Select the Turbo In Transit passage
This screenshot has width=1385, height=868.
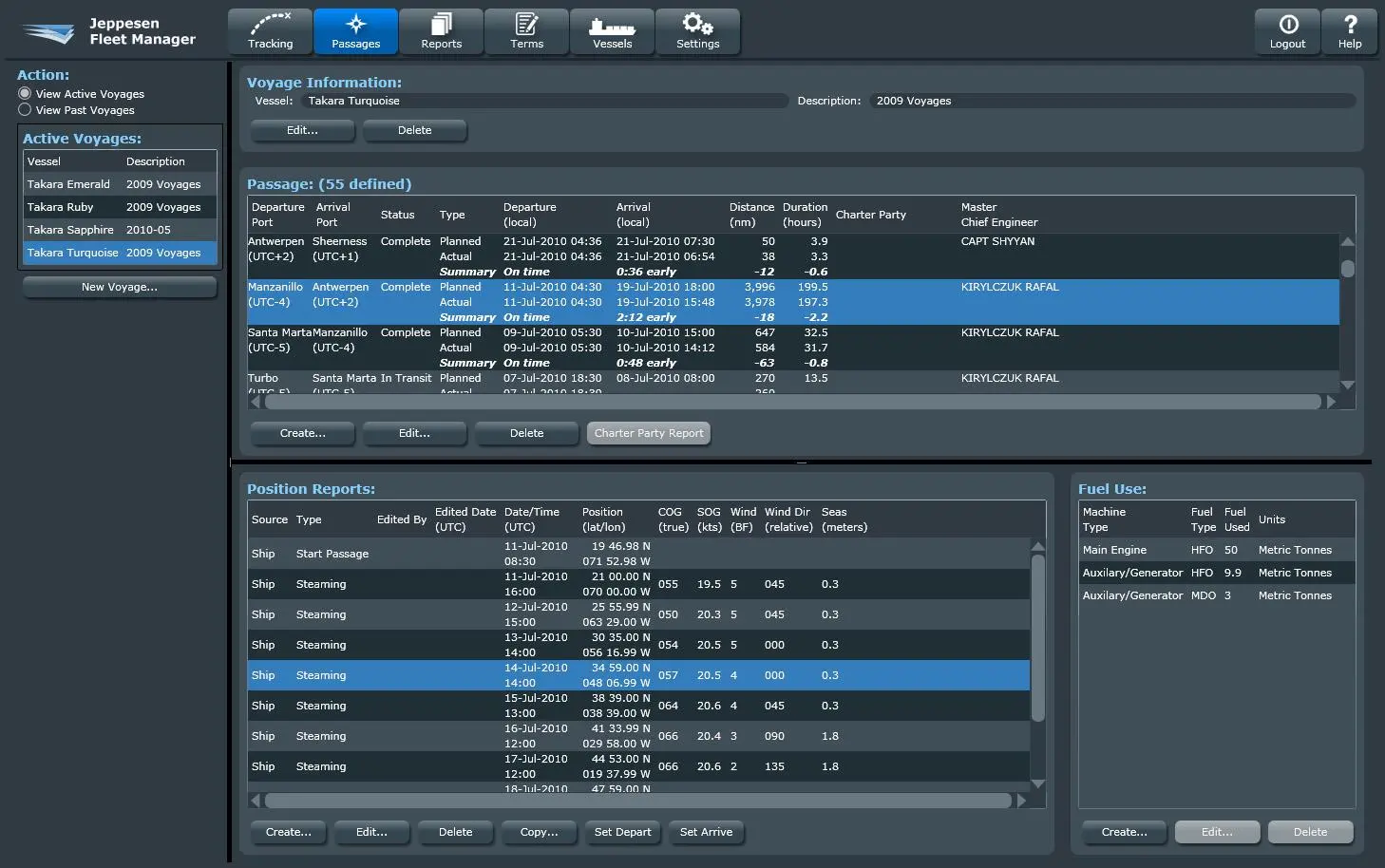tap(793, 382)
